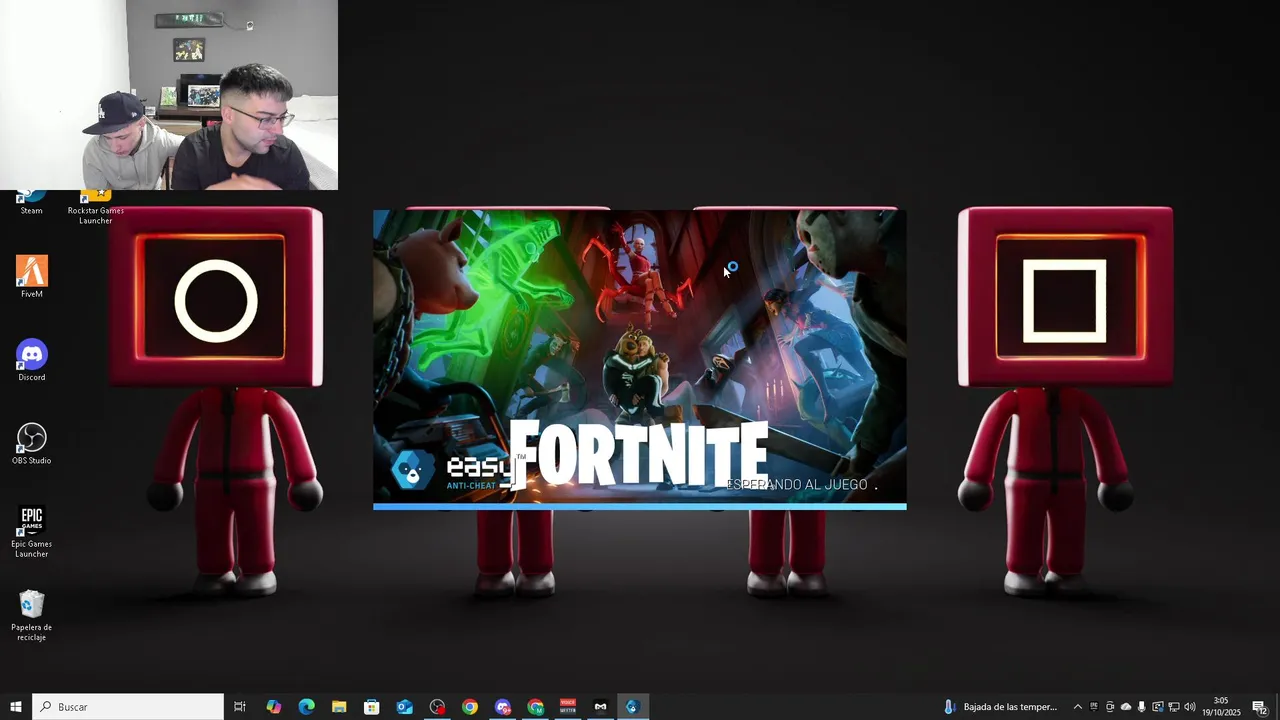
Task: Open the Windows Start menu
Action: click(x=16, y=707)
